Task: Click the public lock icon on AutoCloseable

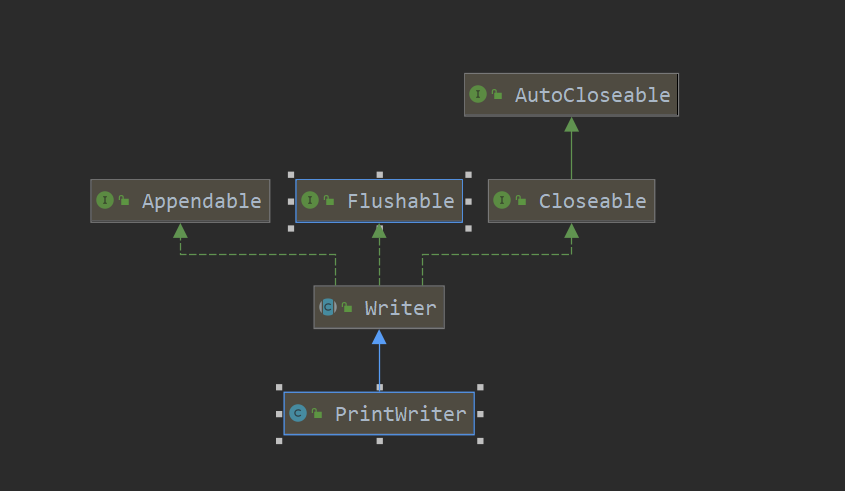Action: [497, 95]
